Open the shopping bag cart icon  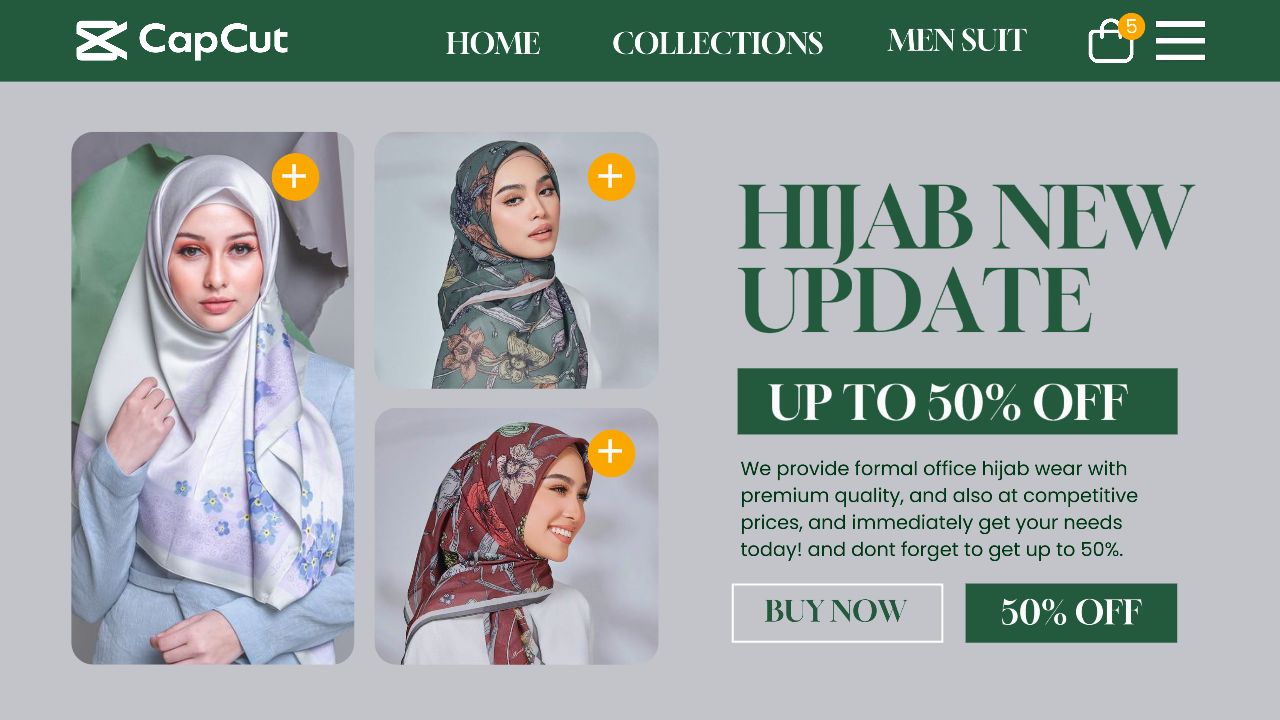[1110, 43]
